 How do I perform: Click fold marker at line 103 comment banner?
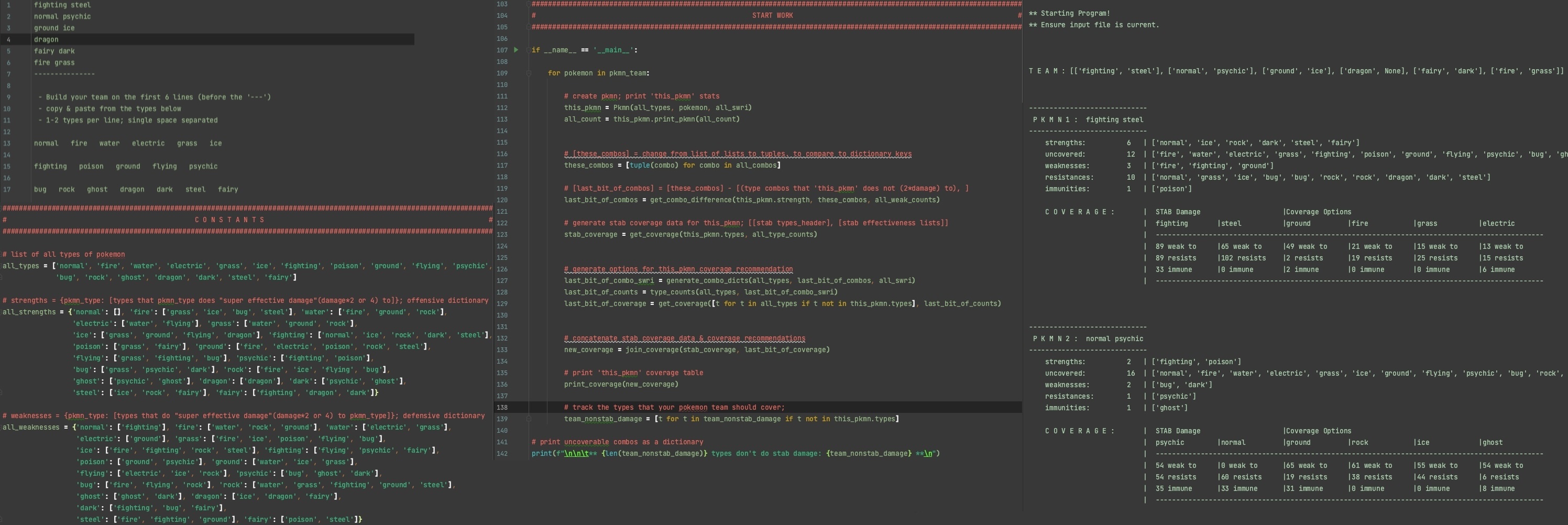coord(529,4)
